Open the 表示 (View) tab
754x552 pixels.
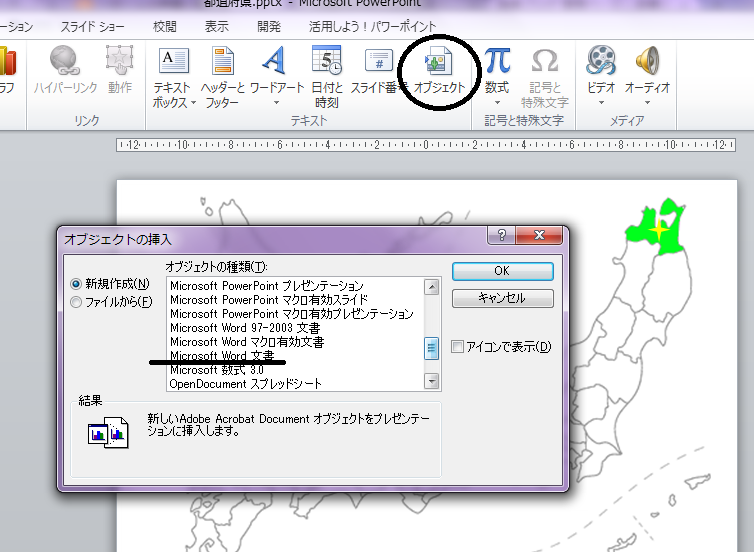click(216, 26)
